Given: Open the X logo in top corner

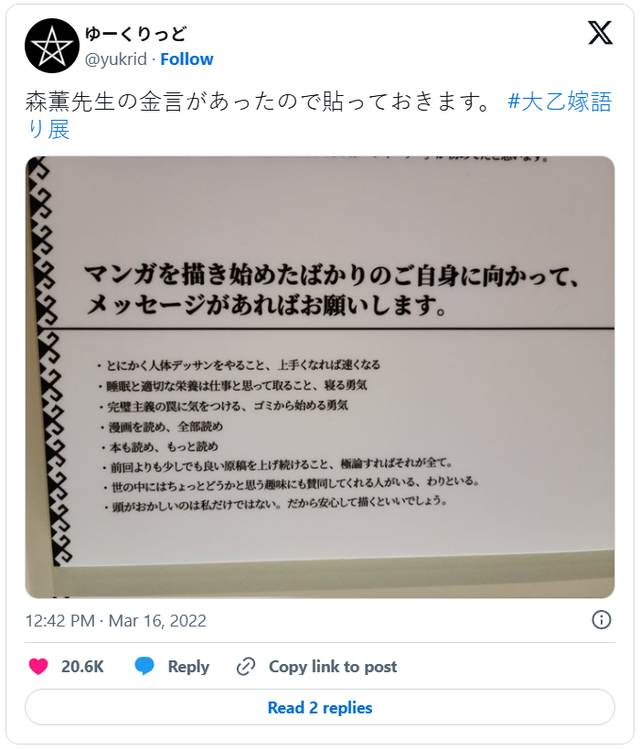Looking at the screenshot, I should (600, 33).
